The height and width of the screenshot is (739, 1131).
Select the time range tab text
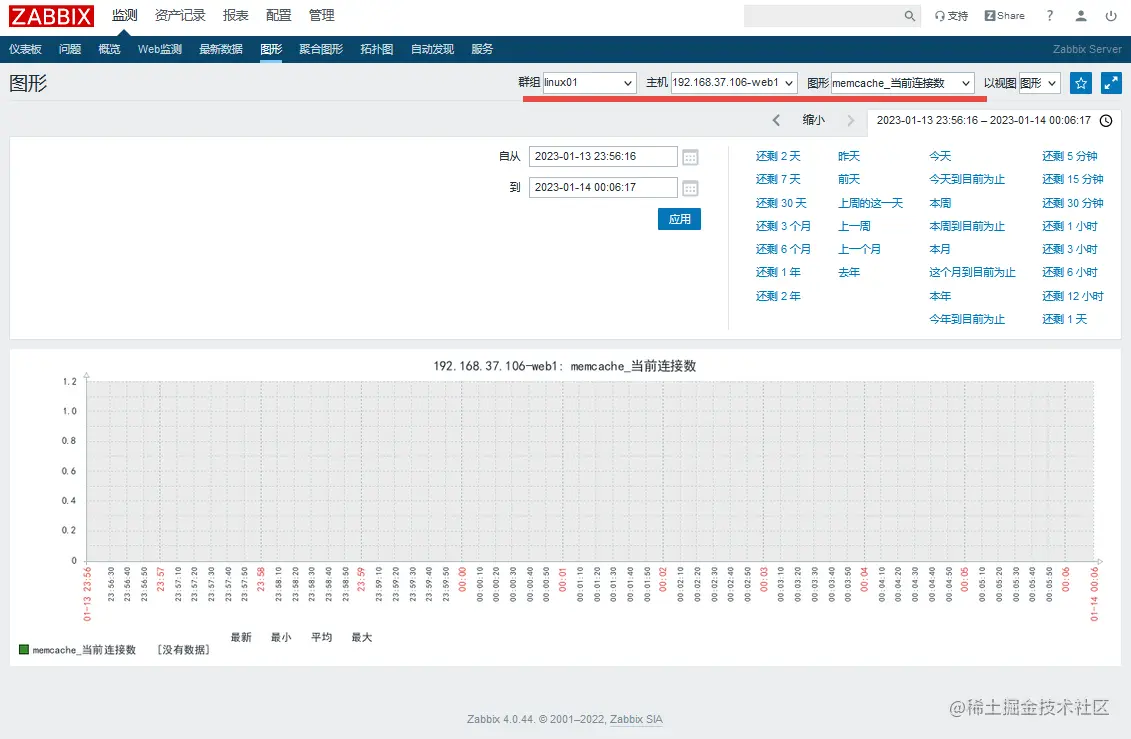[984, 120]
